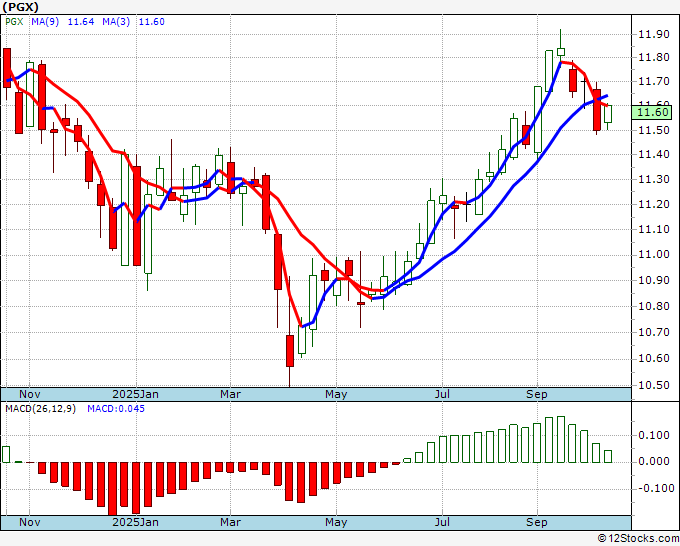Click Jul on the MACD panel time axis

442,522
